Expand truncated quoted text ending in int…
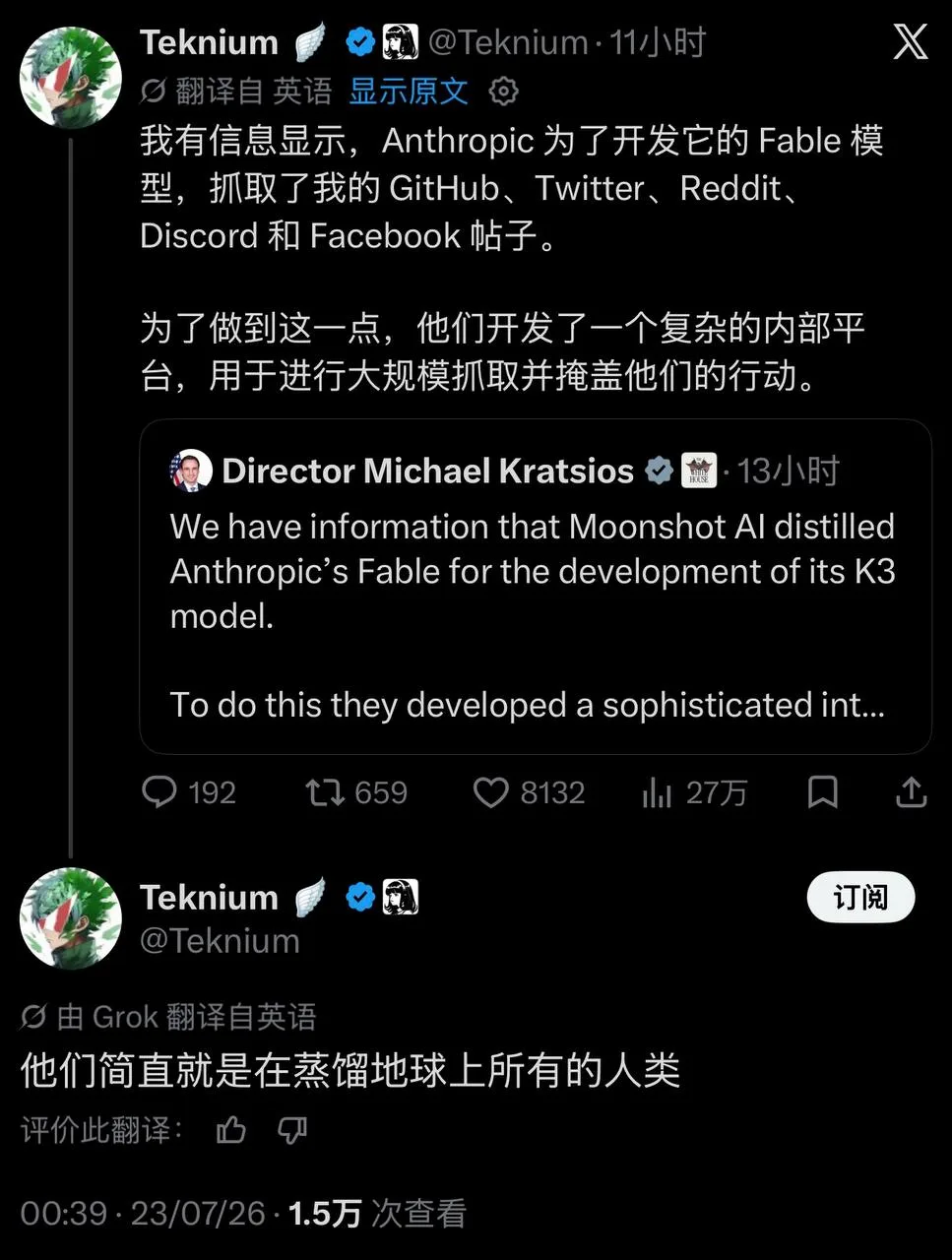The width and height of the screenshot is (952, 1260). [527, 705]
